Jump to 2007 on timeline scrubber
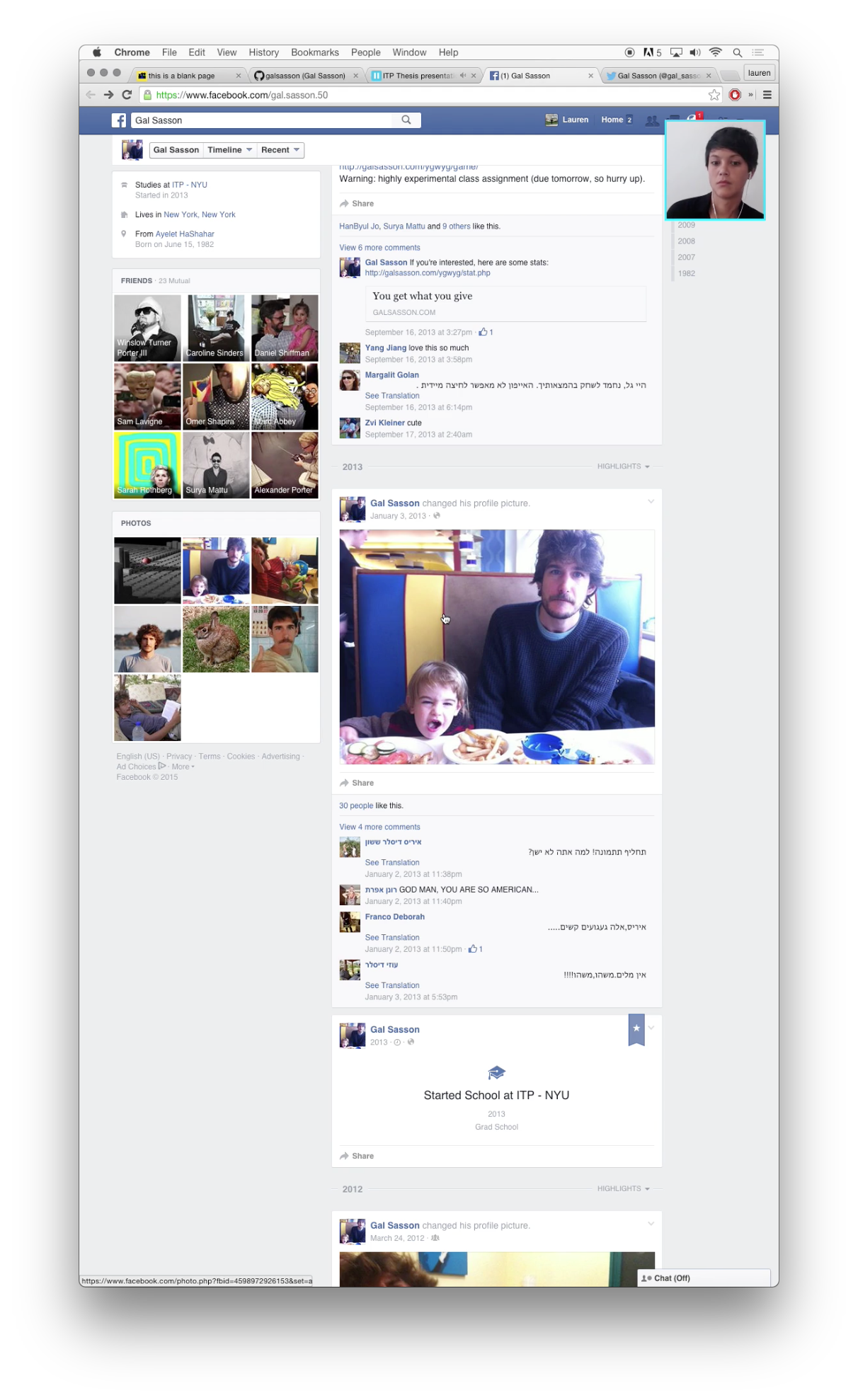The width and height of the screenshot is (858, 1400). pos(686,257)
